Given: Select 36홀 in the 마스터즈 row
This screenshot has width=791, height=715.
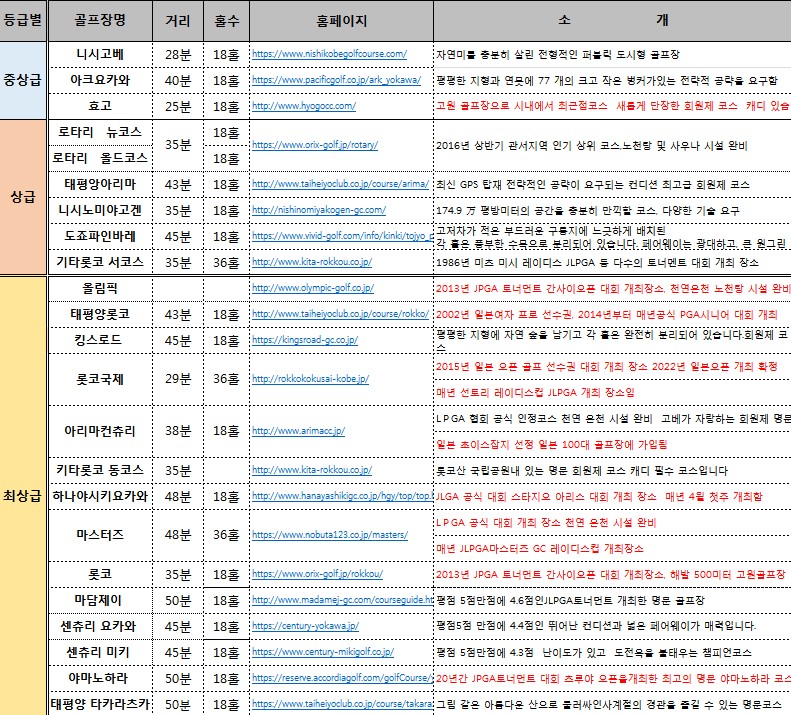Looking at the screenshot, I should (227, 535).
